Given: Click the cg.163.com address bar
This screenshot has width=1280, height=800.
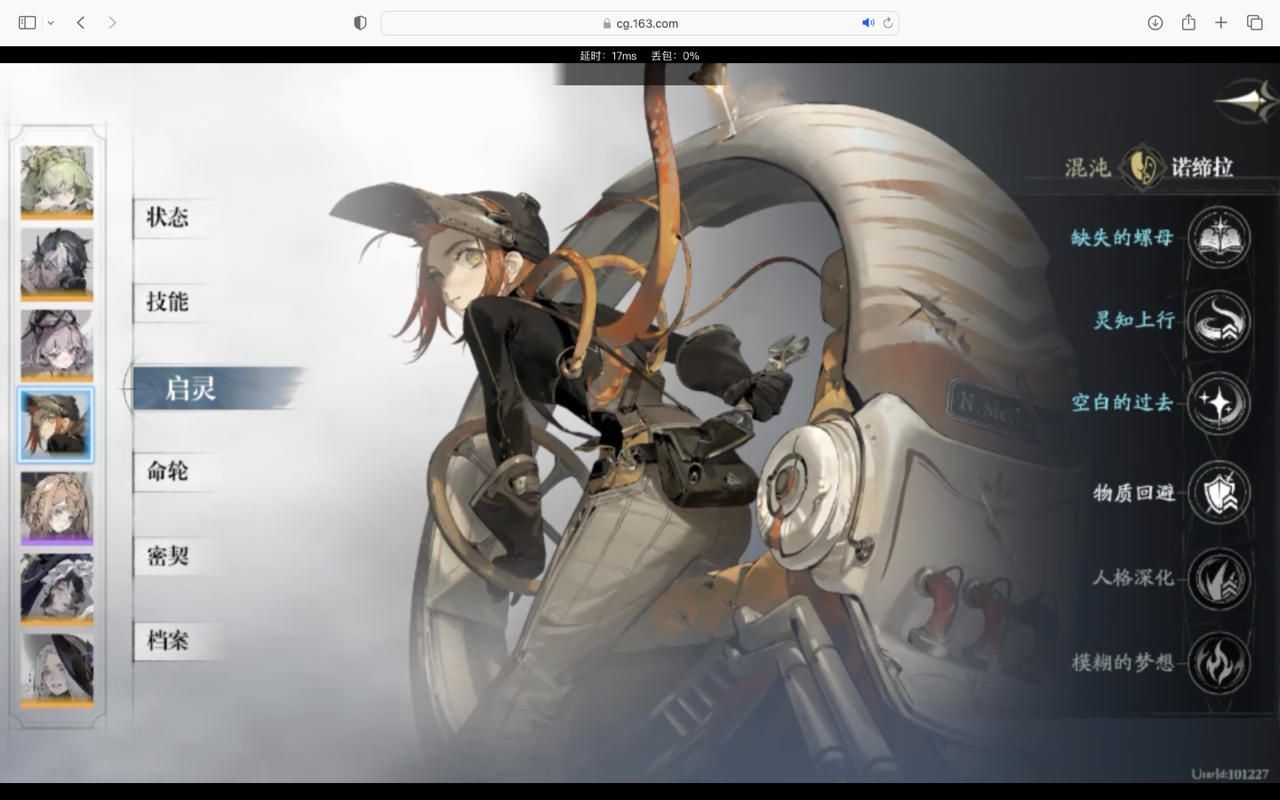Looking at the screenshot, I should click(640, 23).
